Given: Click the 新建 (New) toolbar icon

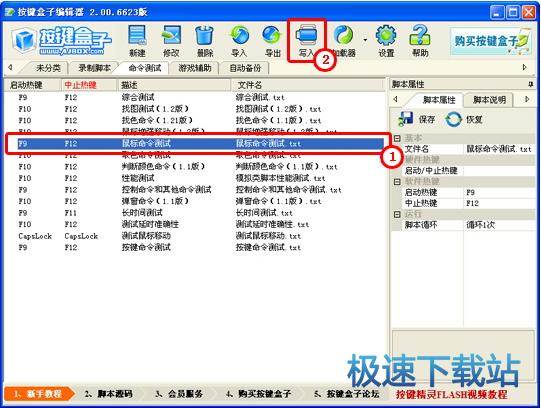Looking at the screenshot, I should [x=137, y=41].
